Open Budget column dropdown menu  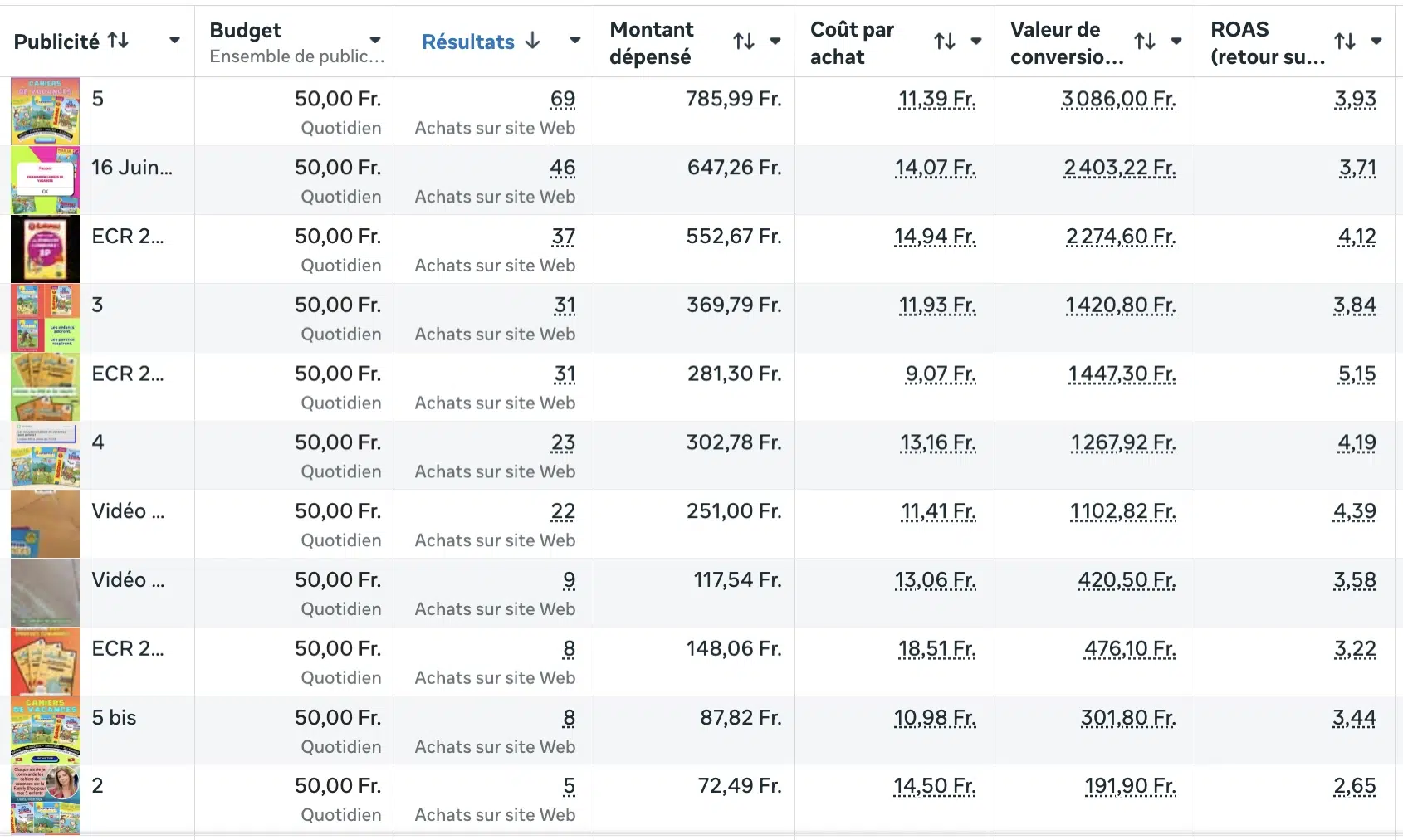[375, 40]
